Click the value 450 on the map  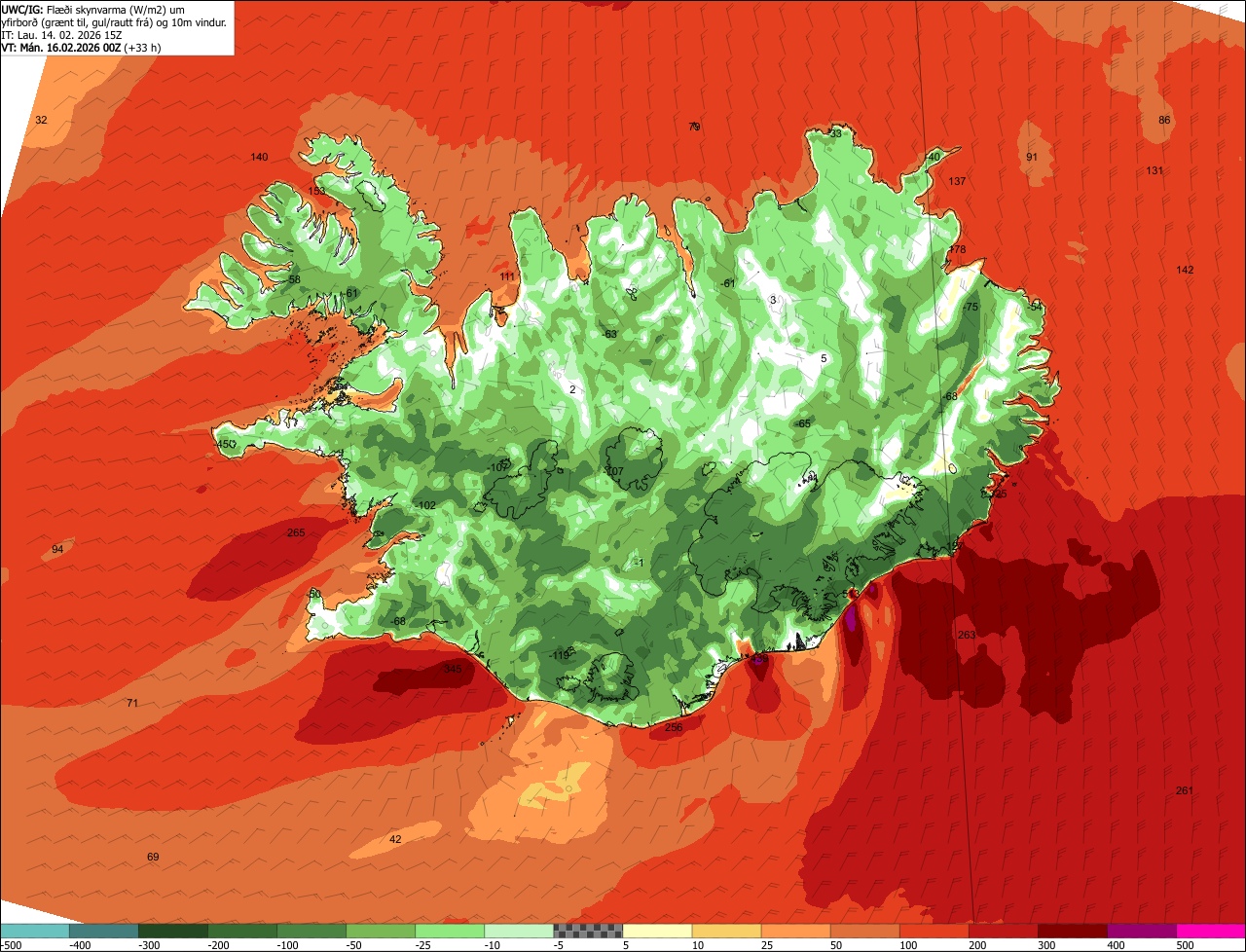[x=226, y=444]
